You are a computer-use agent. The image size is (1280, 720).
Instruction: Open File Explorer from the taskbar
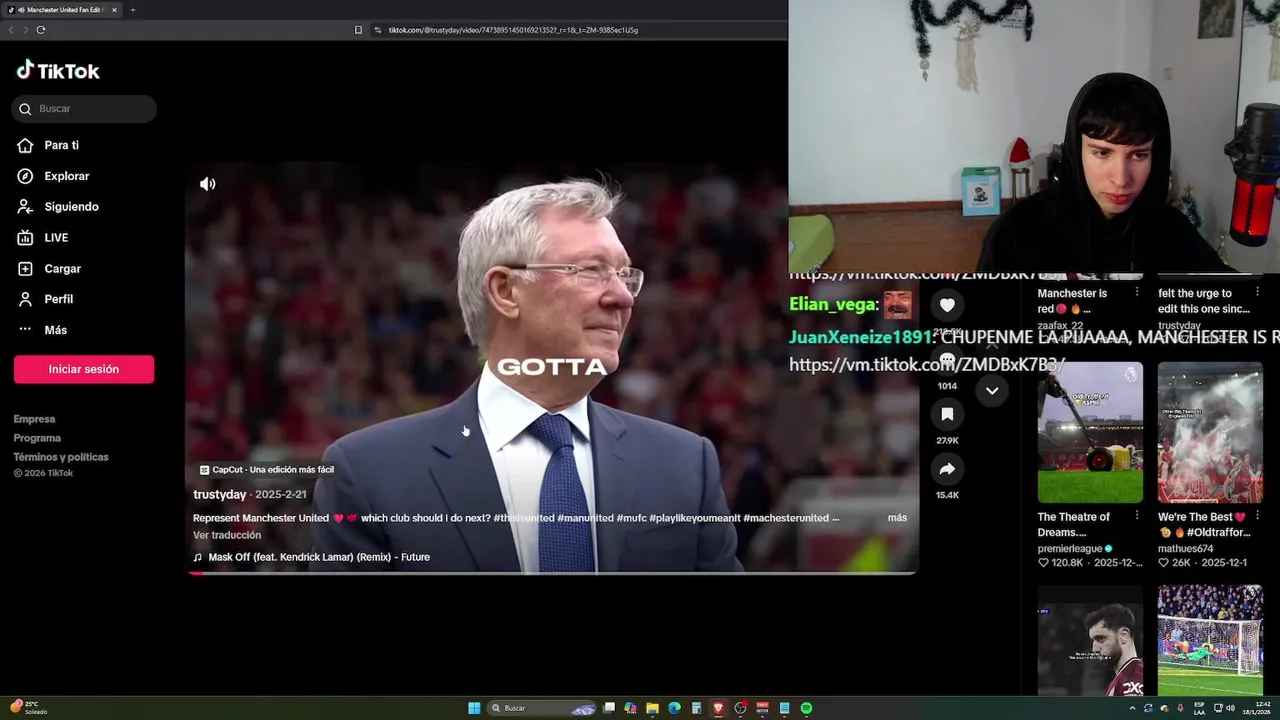click(652, 708)
